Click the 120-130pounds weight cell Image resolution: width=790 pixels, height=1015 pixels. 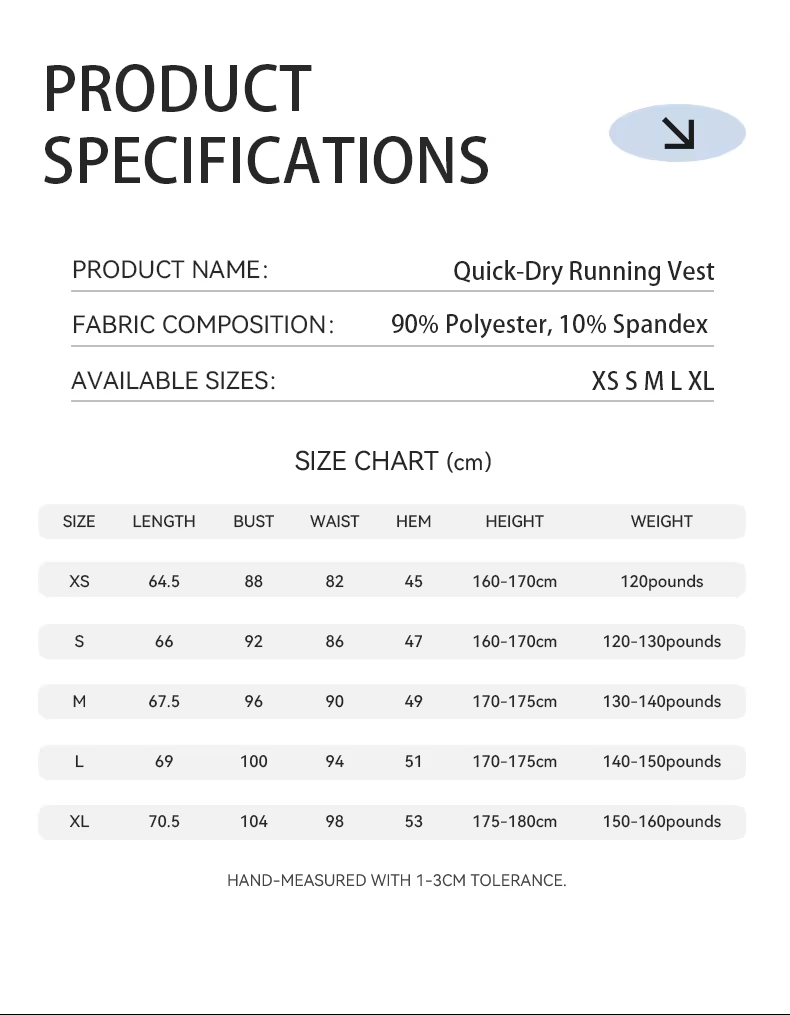pos(661,641)
